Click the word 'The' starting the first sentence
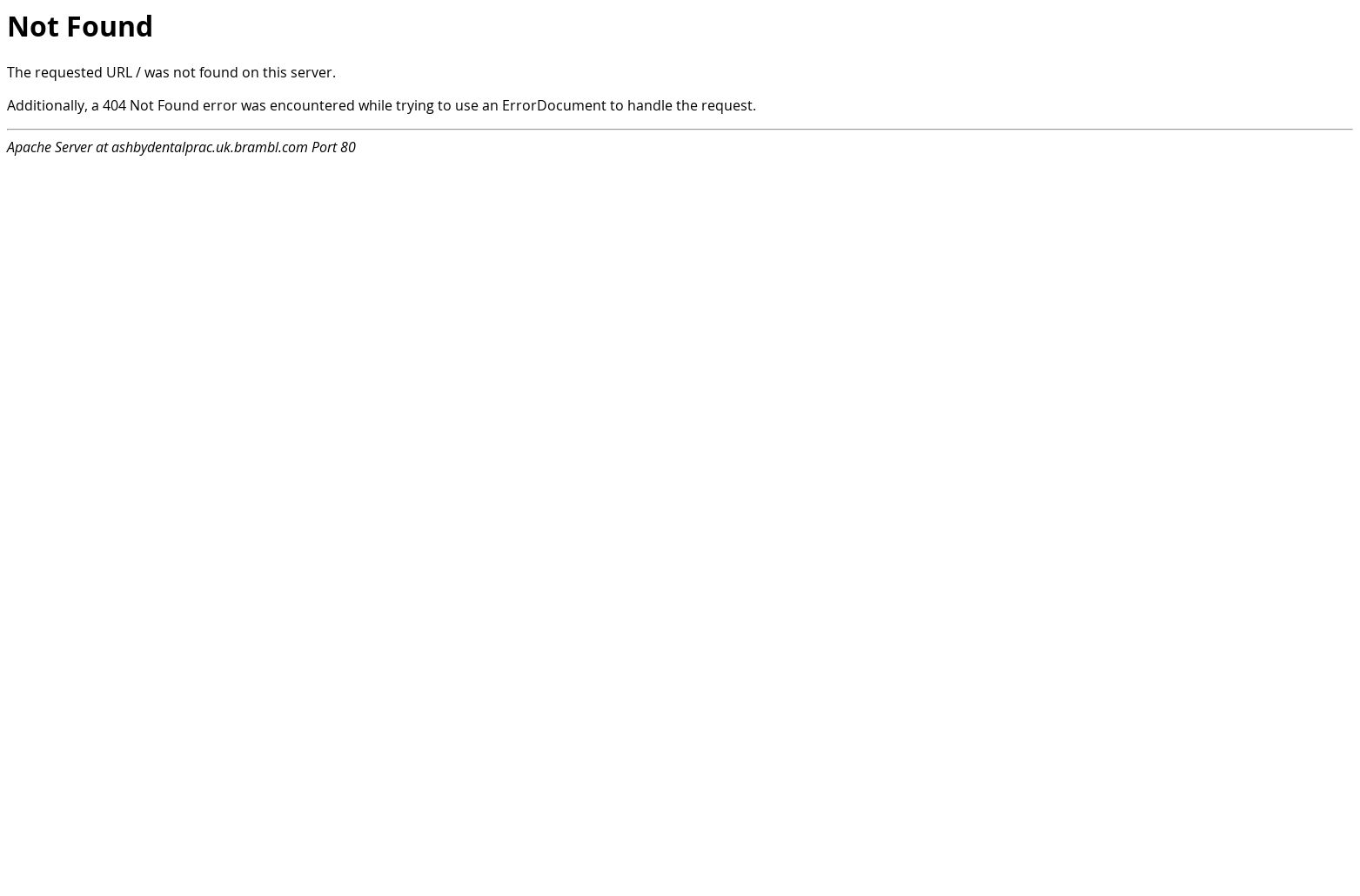Image resolution: width=1360 pixels, height=896 pixels. (19, 72)
